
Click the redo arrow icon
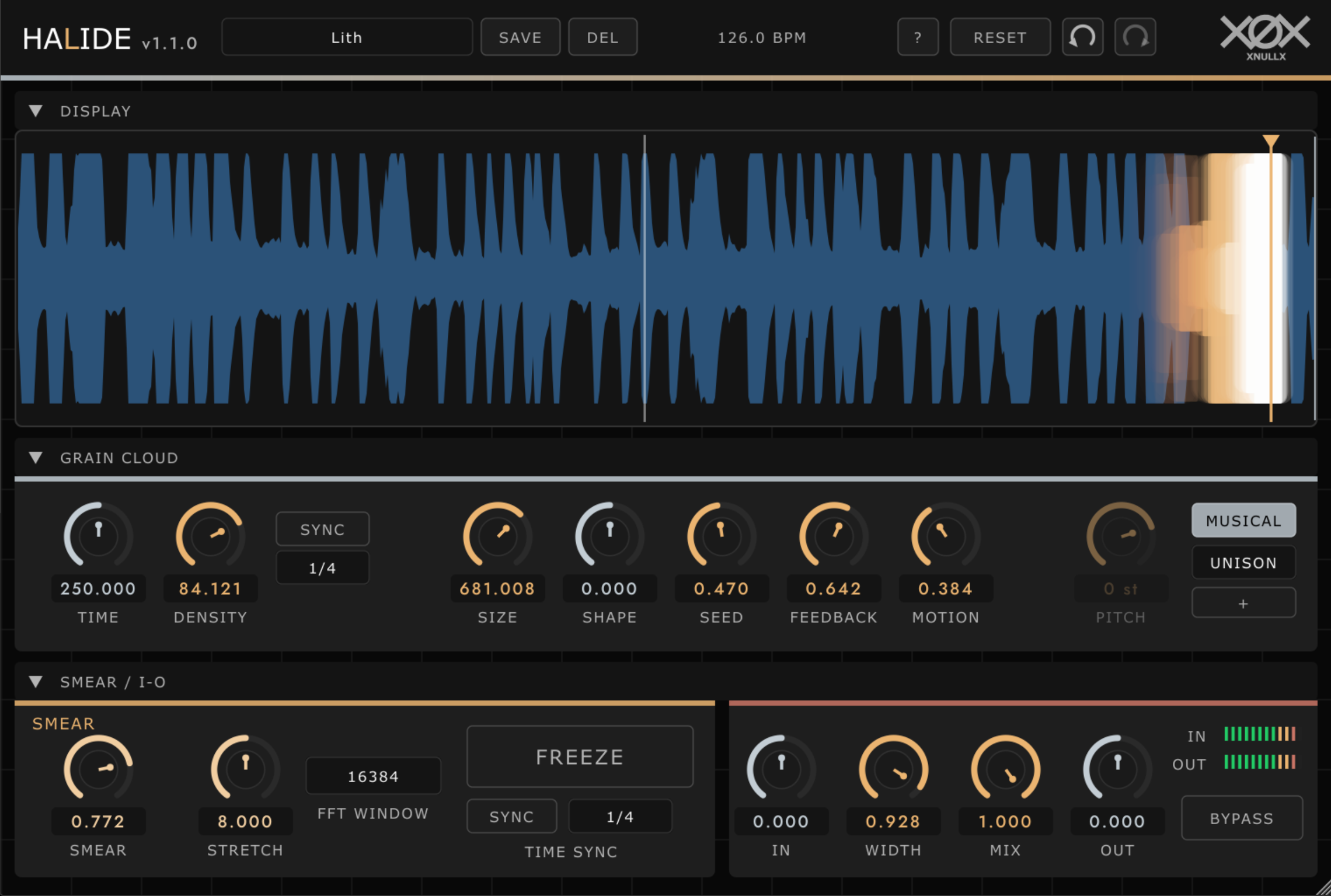[x=1135, y=37]
